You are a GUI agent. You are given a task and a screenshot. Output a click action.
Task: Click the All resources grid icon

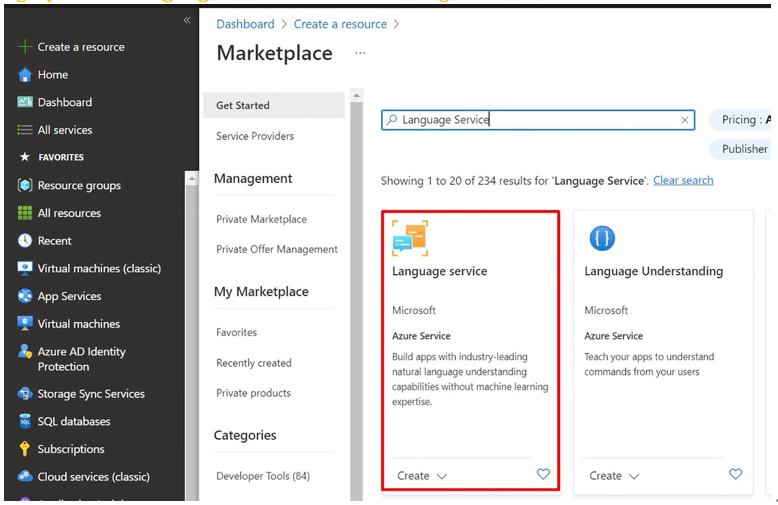24,213
